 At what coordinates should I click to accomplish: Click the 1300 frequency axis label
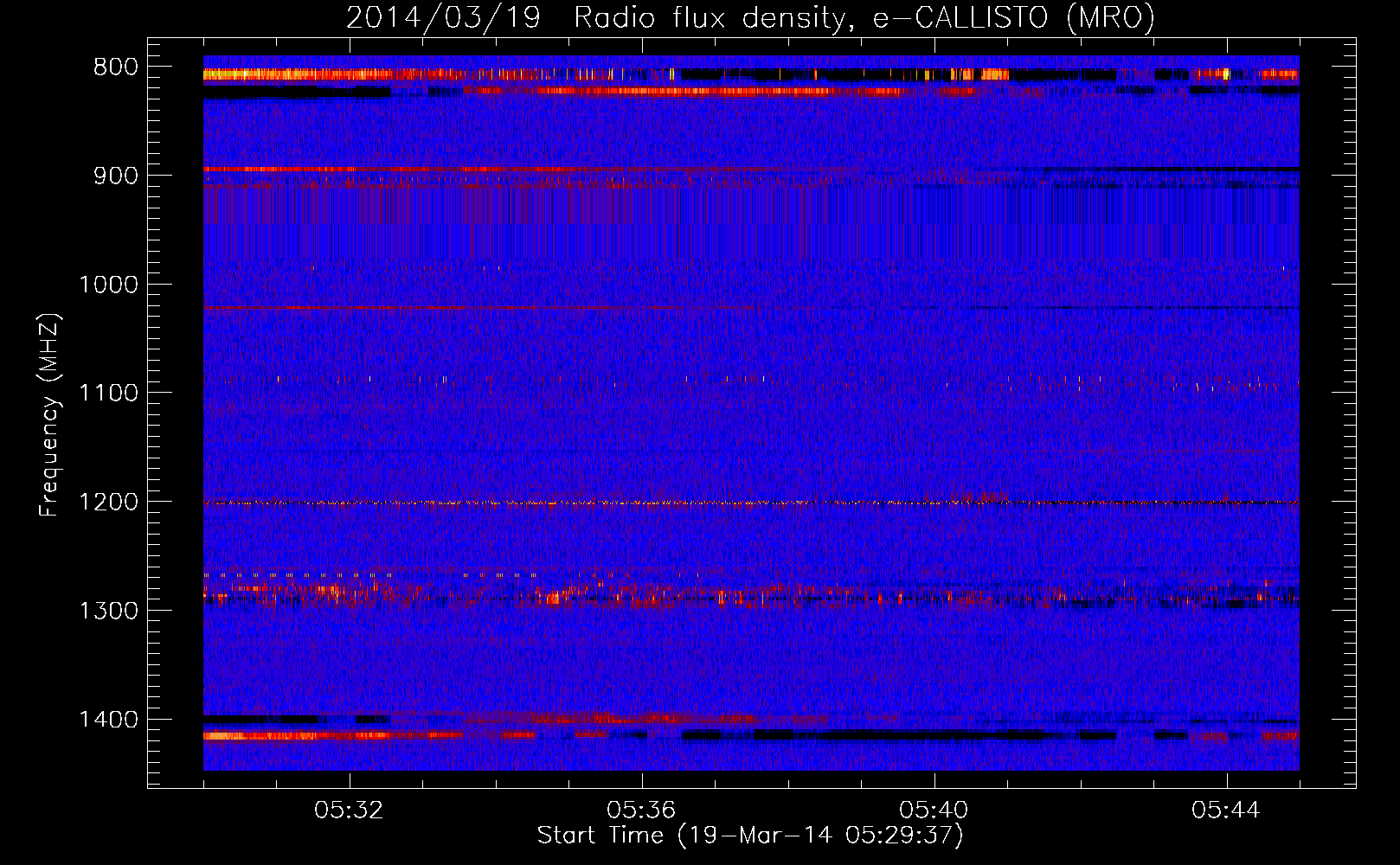point(108,611)
